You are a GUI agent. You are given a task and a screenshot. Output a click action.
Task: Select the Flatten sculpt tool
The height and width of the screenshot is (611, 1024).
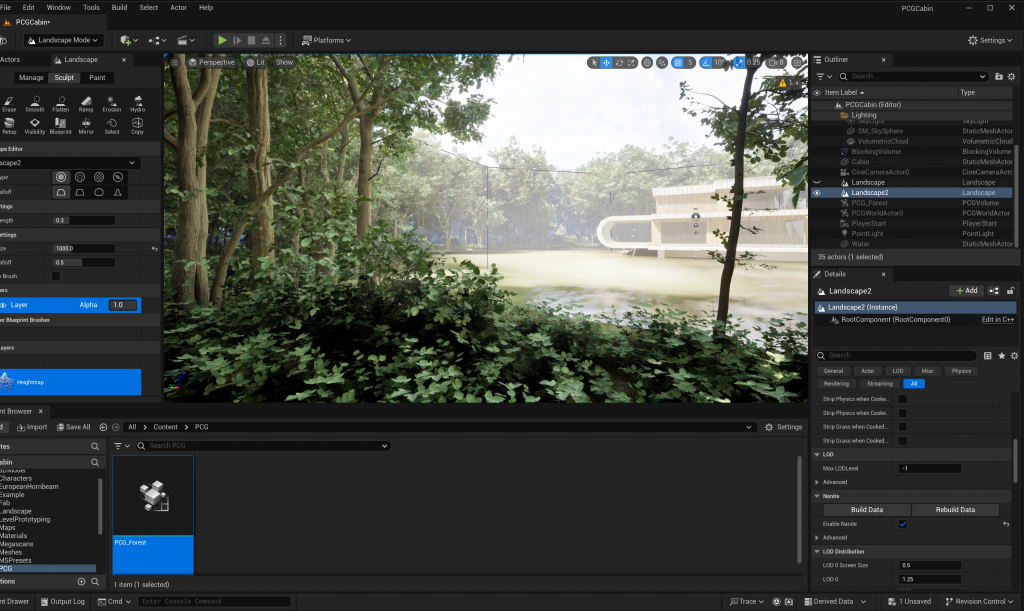click(60, 103)
